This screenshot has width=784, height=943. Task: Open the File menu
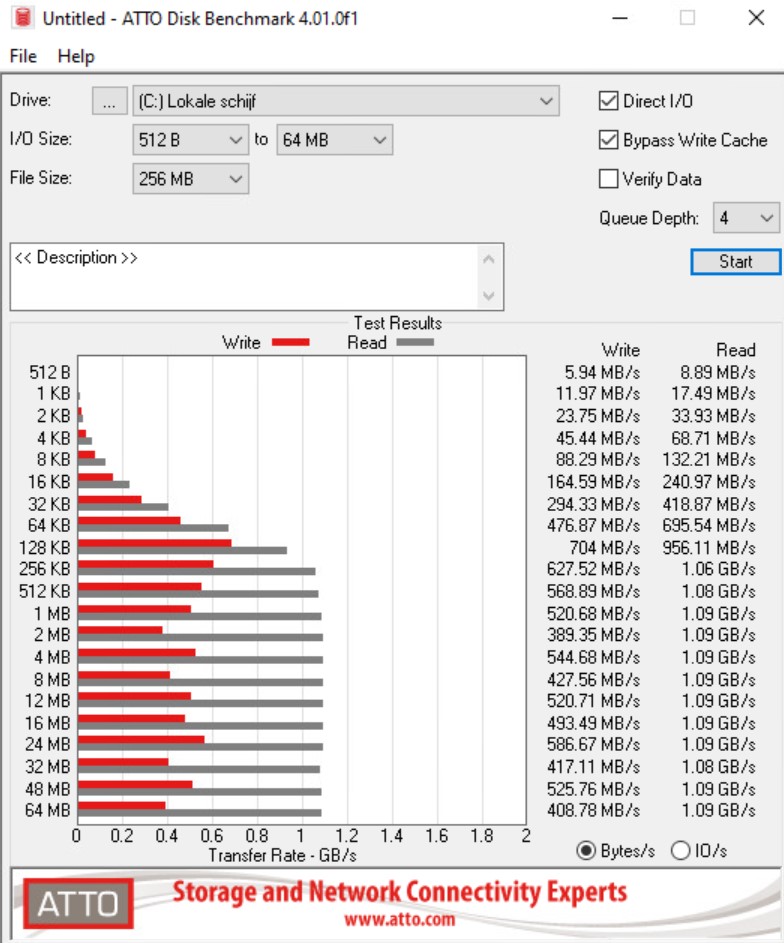click(x=23, y=56)
